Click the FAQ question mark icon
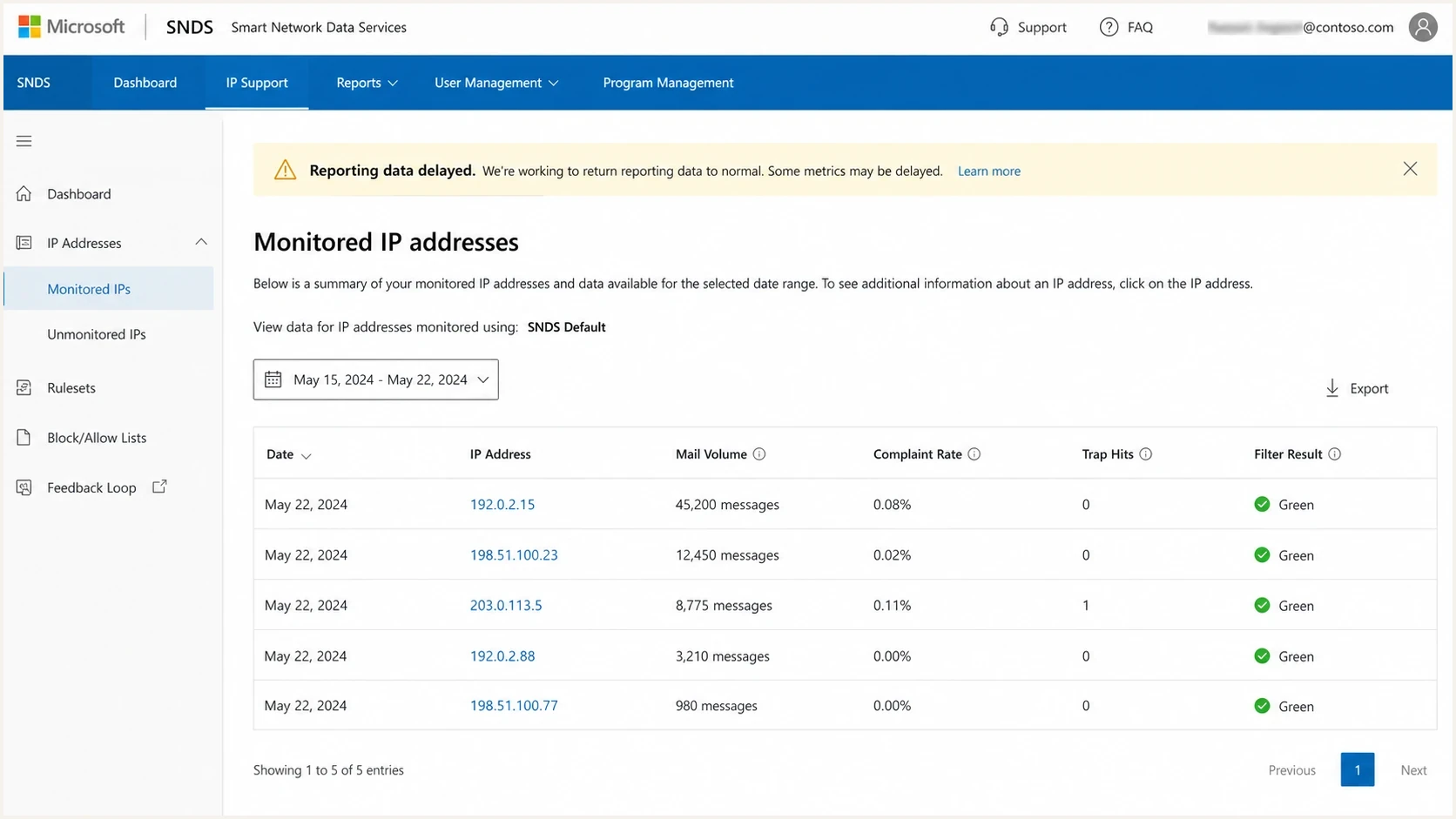This screenshot has height=819, width=1456. point(1109,27)
